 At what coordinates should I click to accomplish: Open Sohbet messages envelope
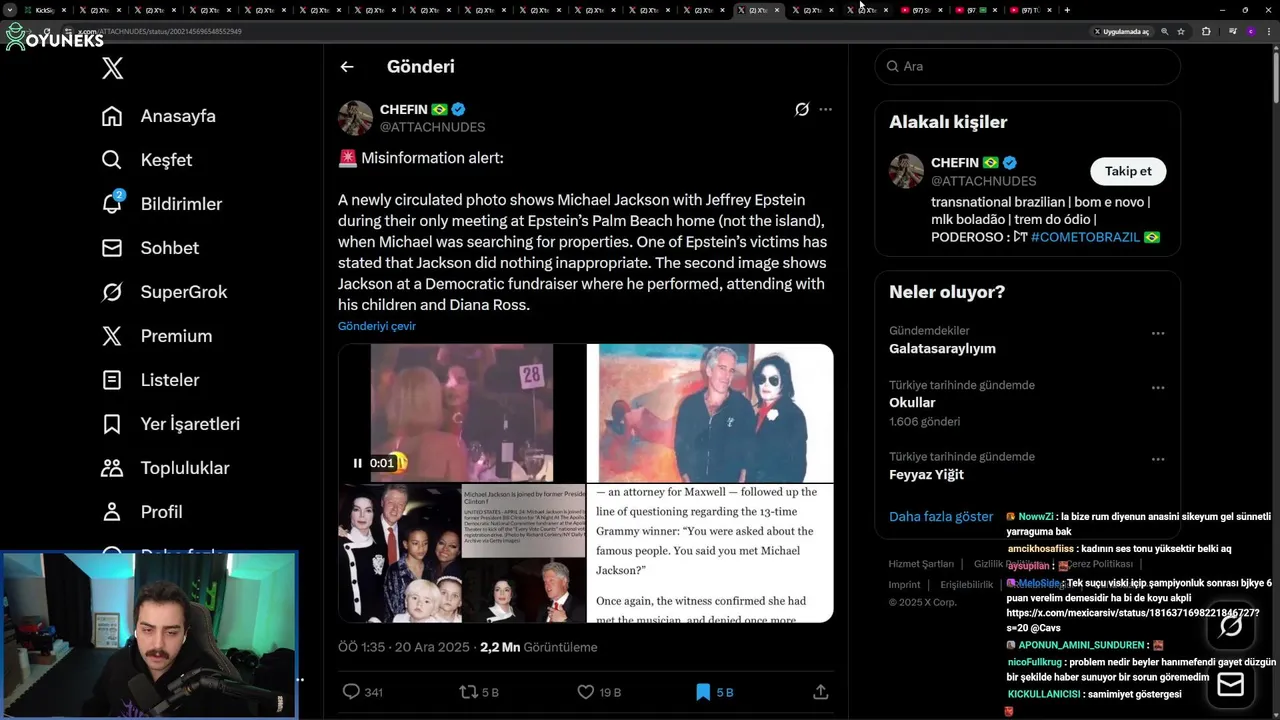[x=112, y=248]
